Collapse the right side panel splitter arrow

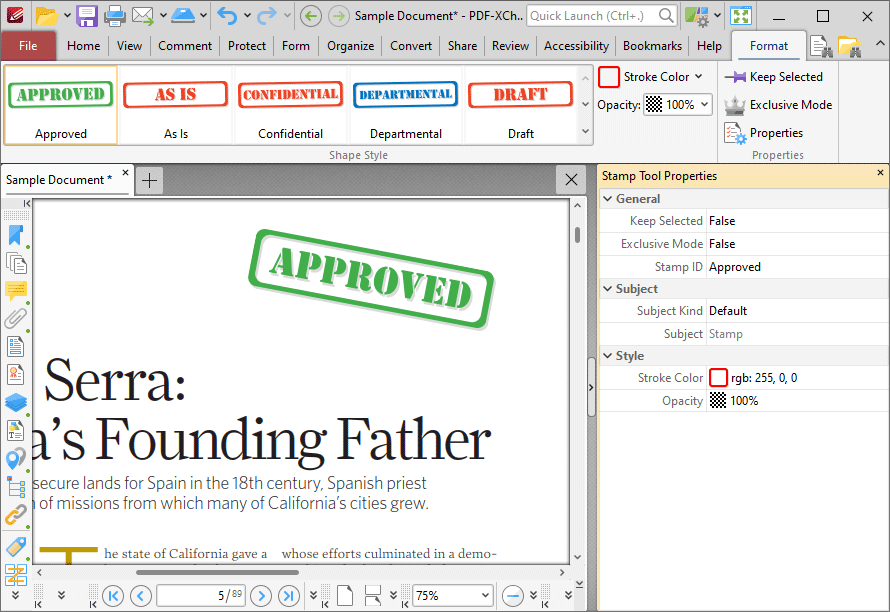click(591, 387)
